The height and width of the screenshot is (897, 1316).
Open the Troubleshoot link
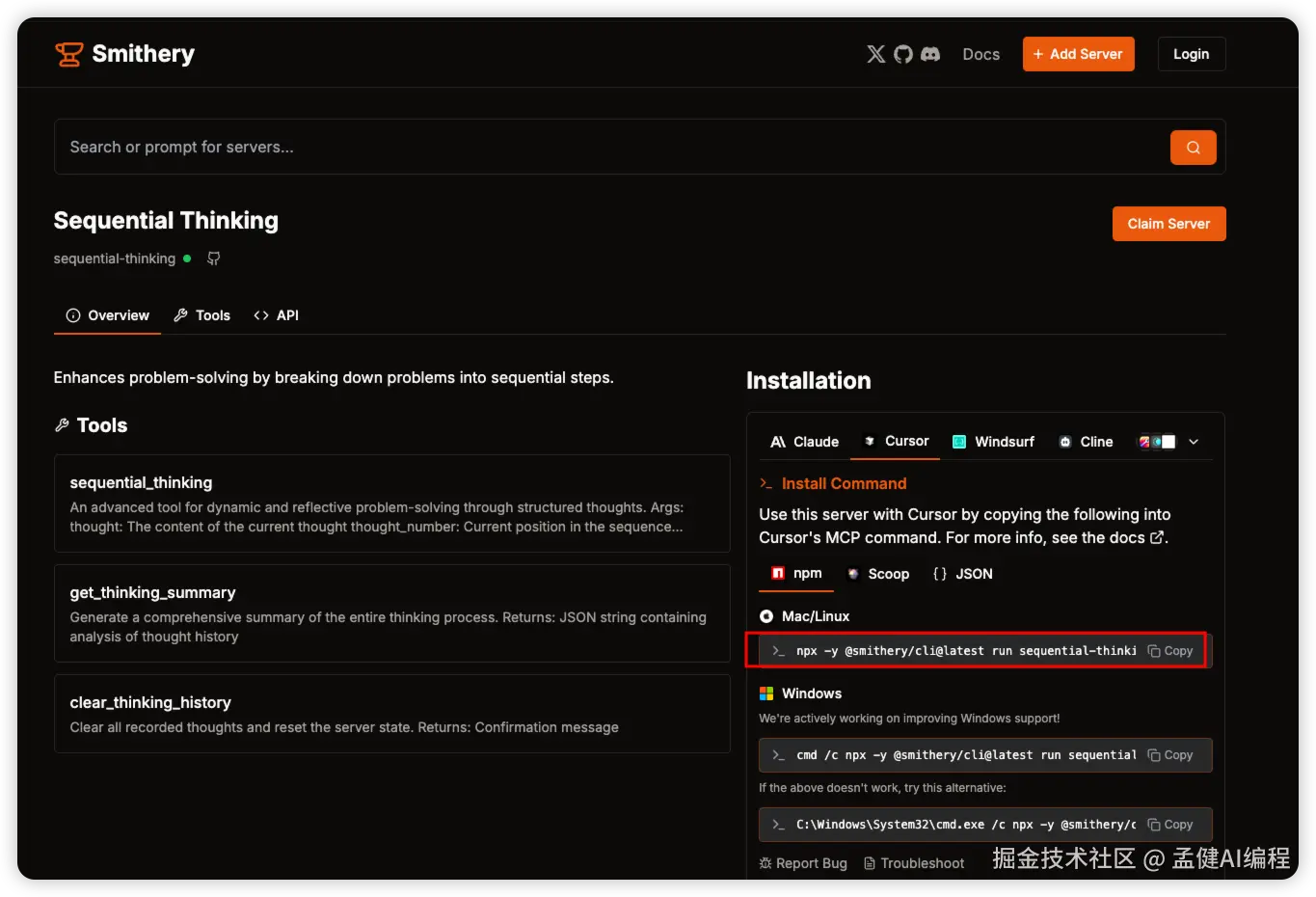pos(914,863)
